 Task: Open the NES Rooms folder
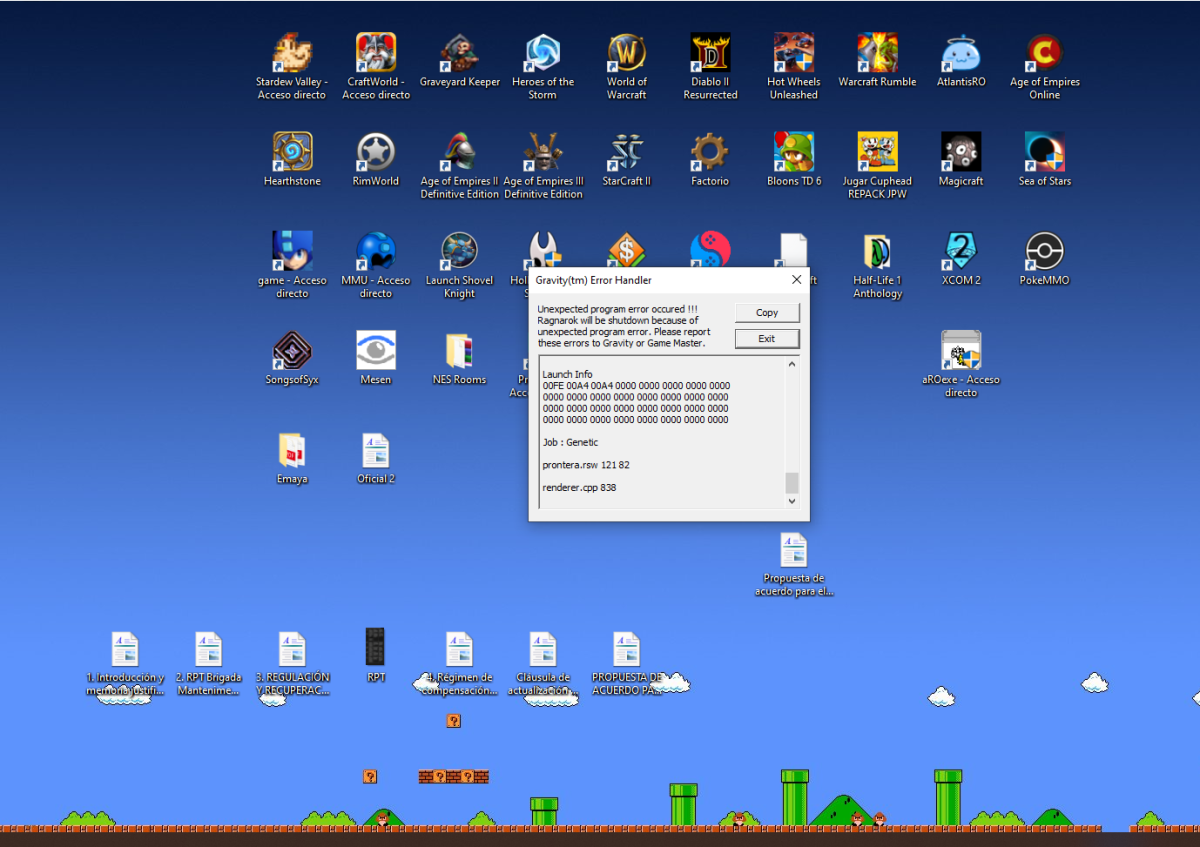(x=459, y=351)
